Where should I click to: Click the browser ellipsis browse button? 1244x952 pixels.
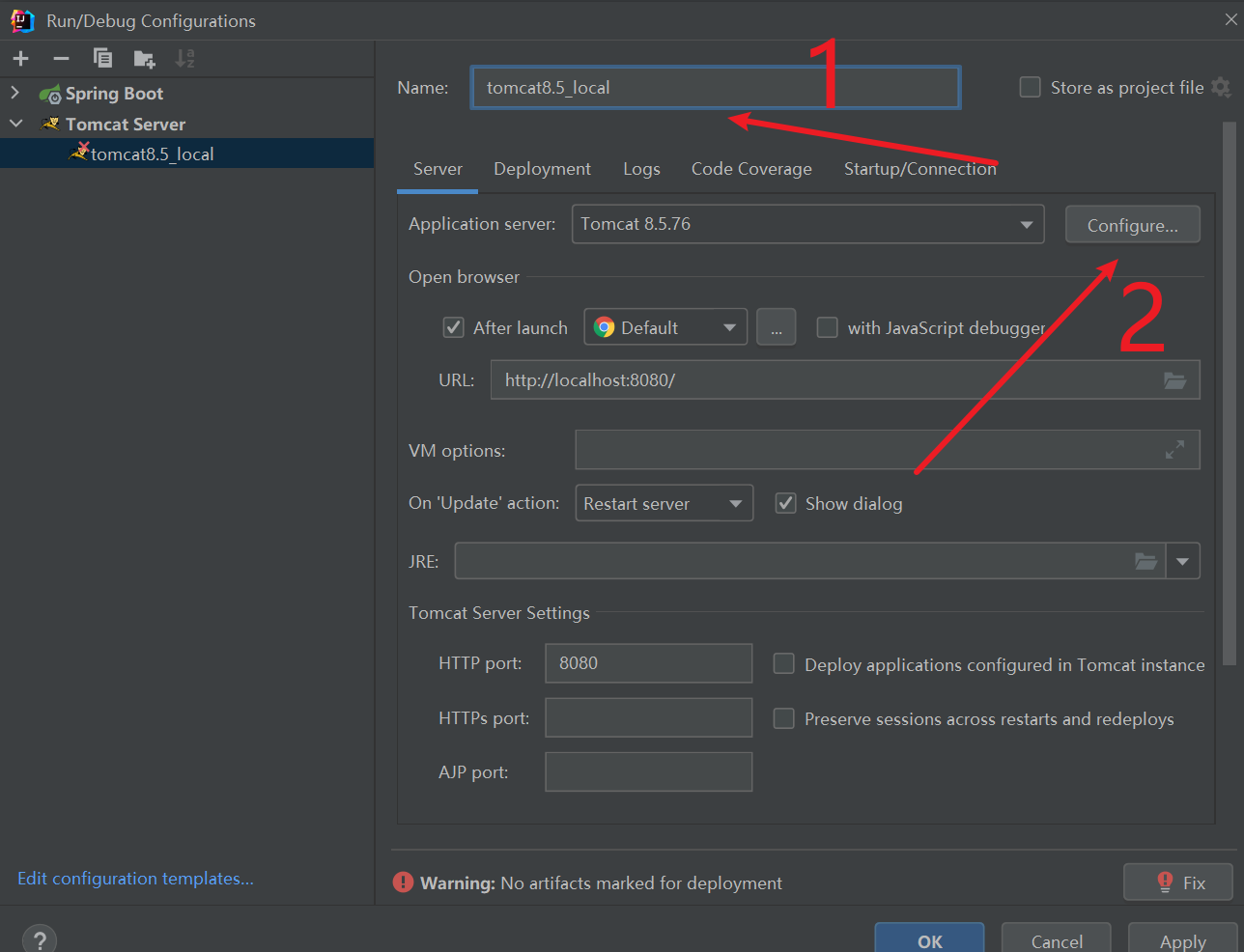(776, 327)
